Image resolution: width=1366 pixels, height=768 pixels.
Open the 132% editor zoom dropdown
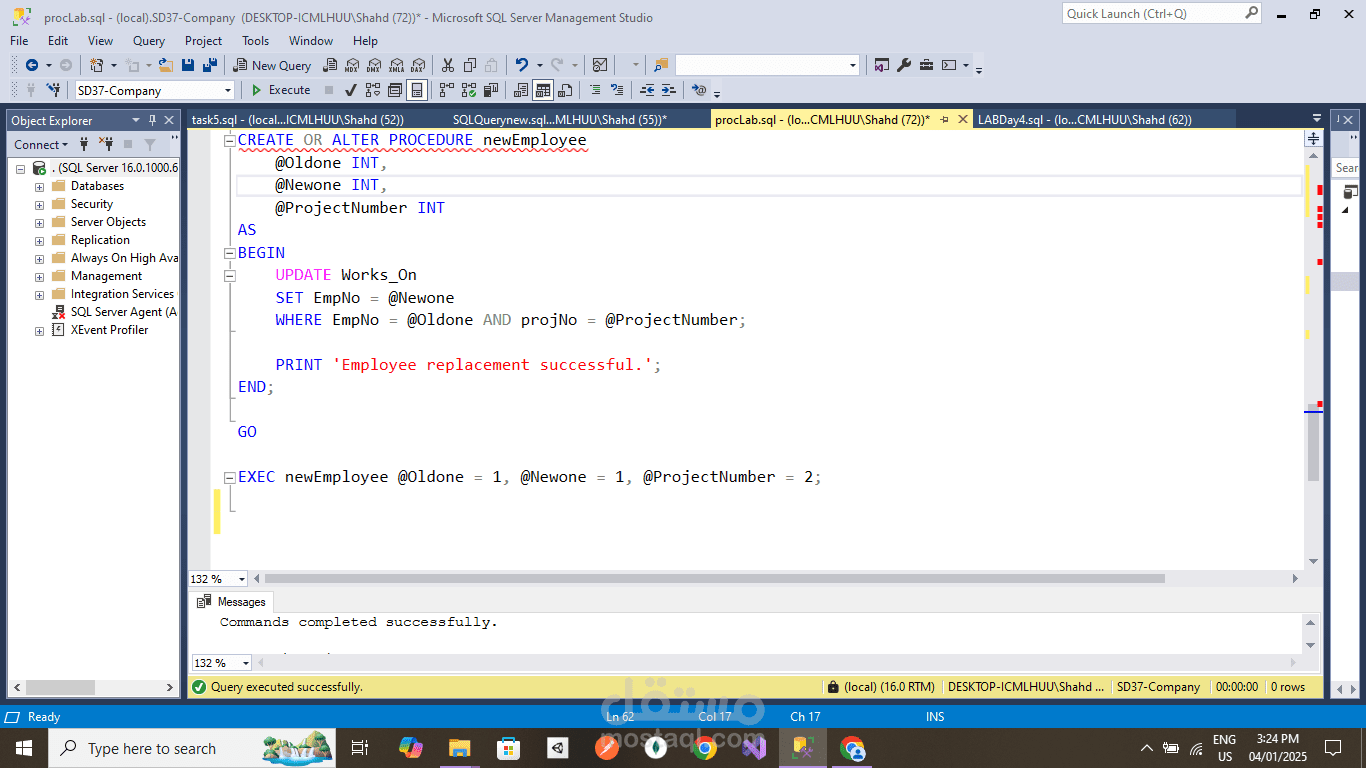[x=240, y=578]
